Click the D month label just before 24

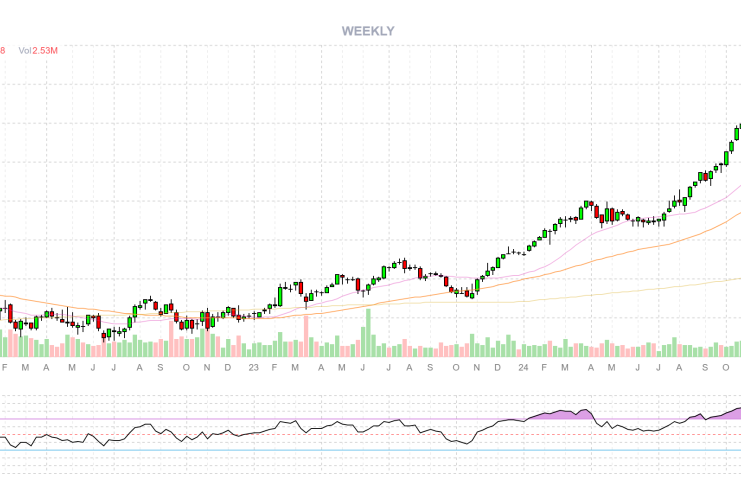click(499, 367)
